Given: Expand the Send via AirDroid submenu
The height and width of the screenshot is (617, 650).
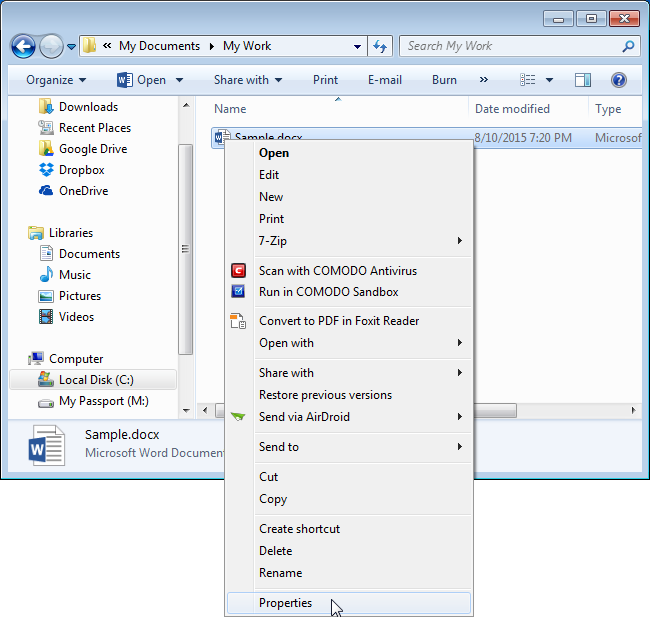Looking at the screenshot, I should coord(348,417).
